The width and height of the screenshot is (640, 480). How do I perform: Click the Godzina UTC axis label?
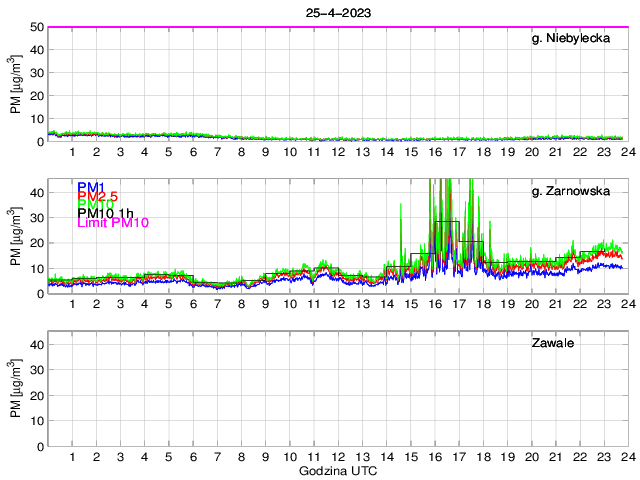click(337, 470)
